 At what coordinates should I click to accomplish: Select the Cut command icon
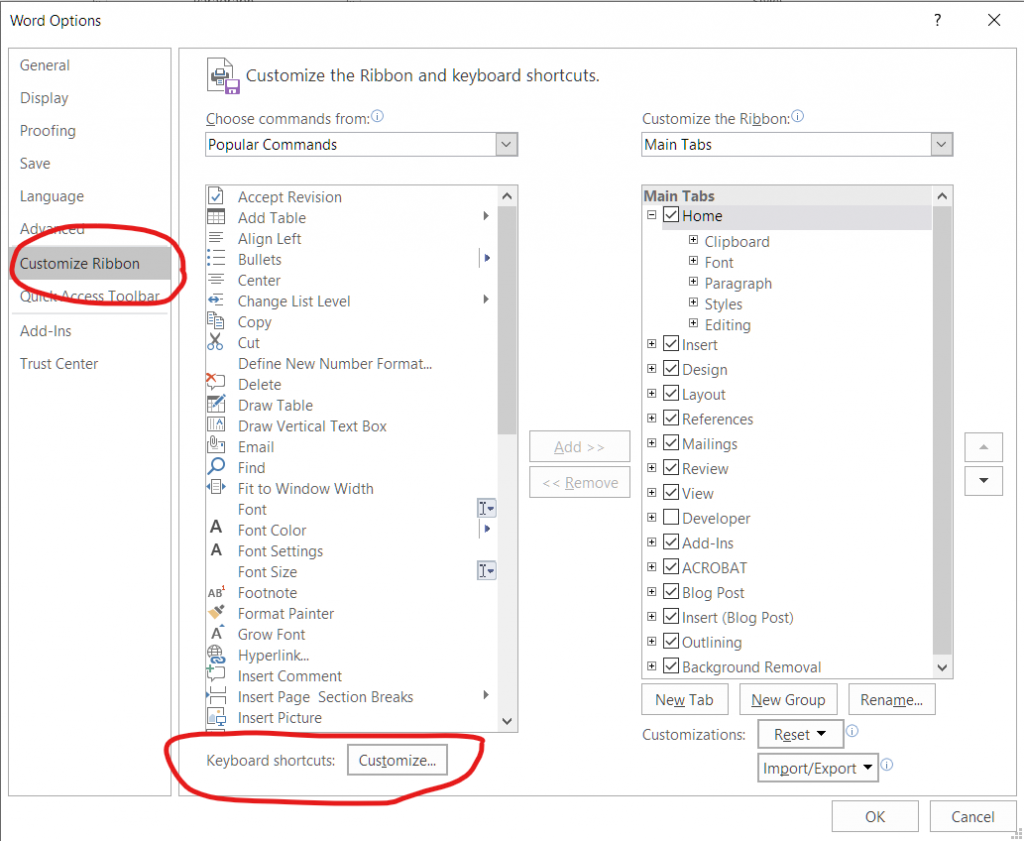click(x=217, y=342)
